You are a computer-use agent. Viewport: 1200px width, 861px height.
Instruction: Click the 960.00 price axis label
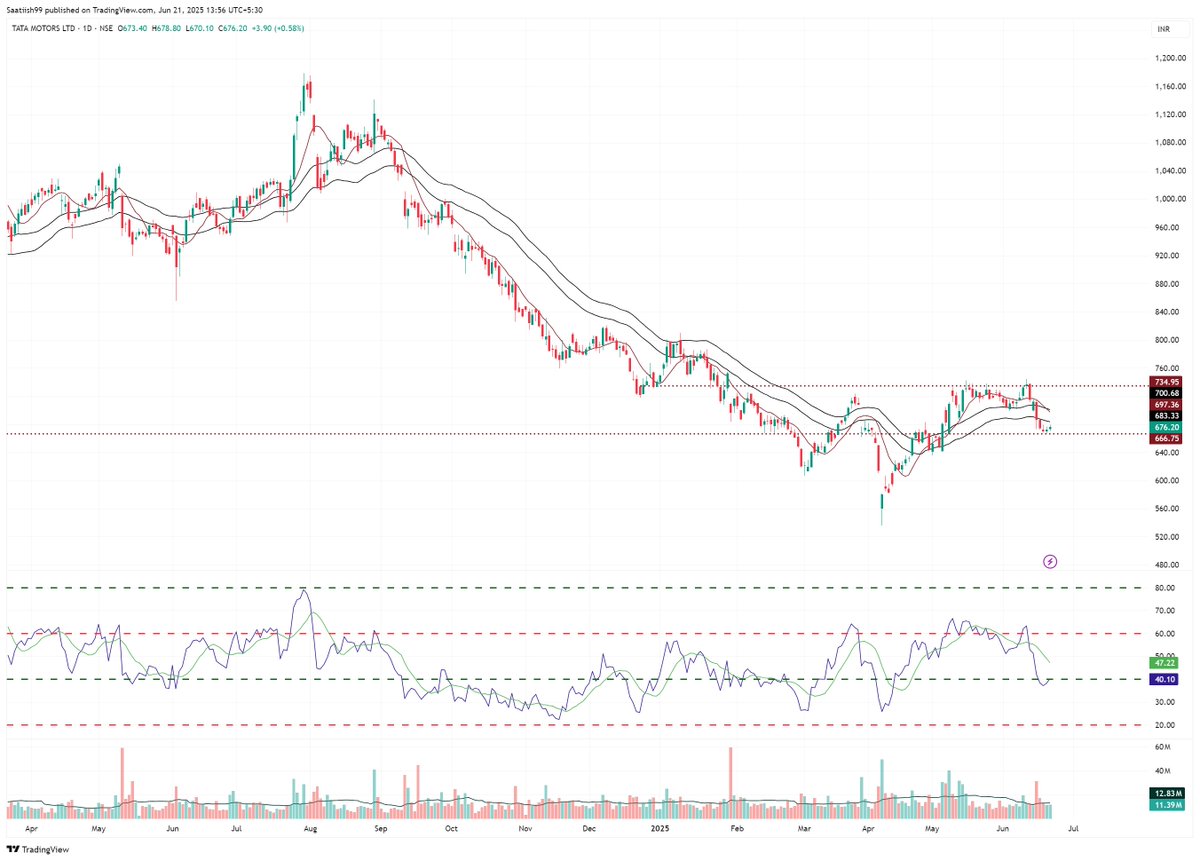[1166, 227]
